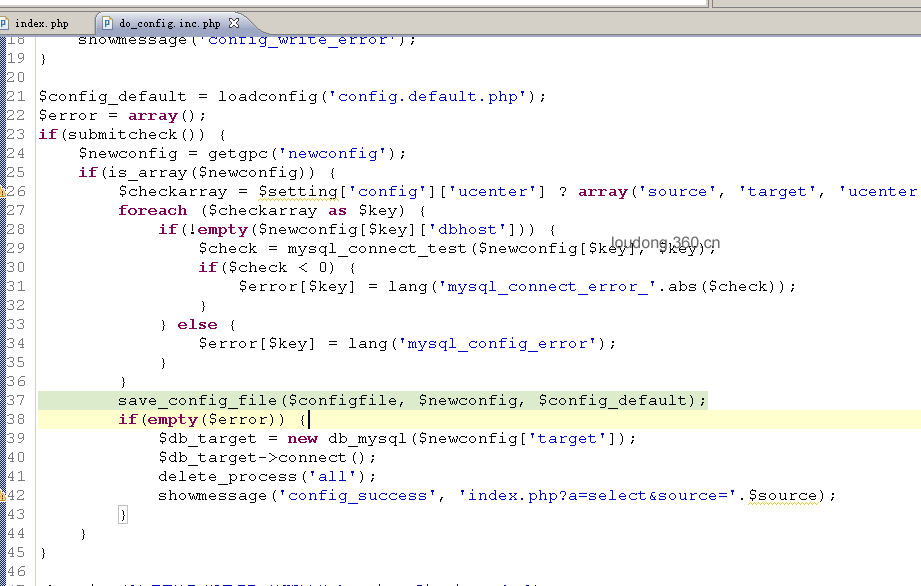The image size is (921, 586).
Task: Click the 'index.php?a=select&source=' string
Action: [x=597, y=496]
